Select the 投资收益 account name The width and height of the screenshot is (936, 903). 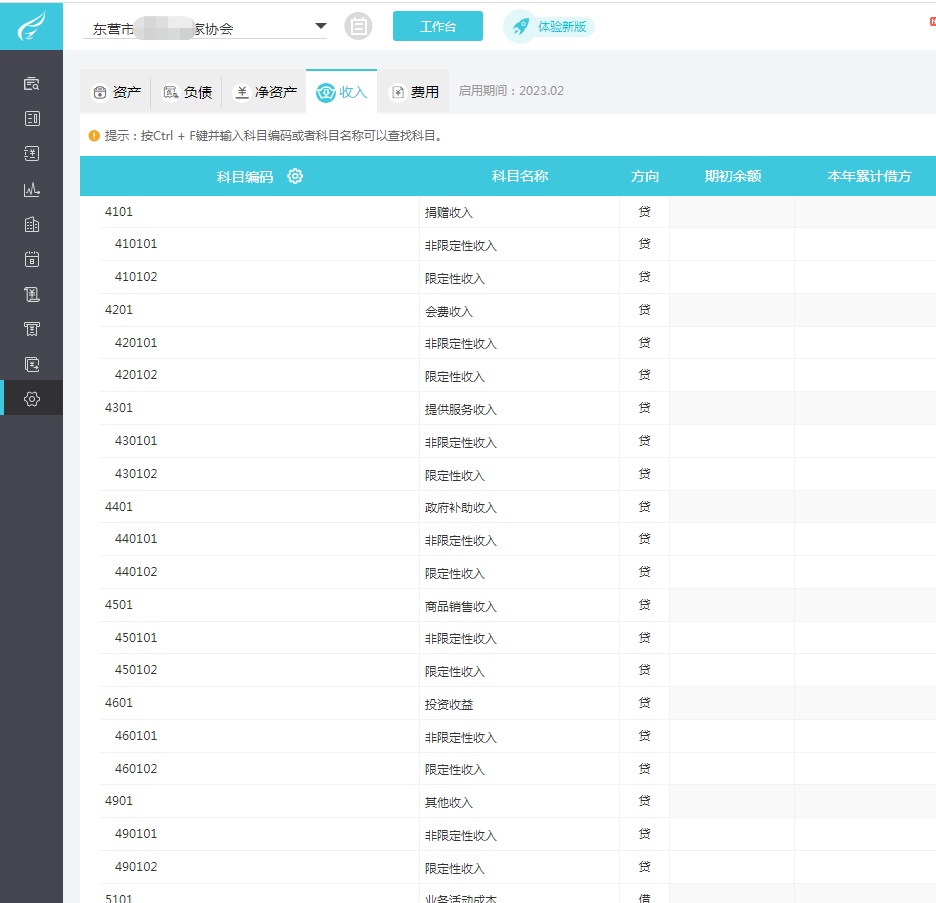tap(448, 705)
